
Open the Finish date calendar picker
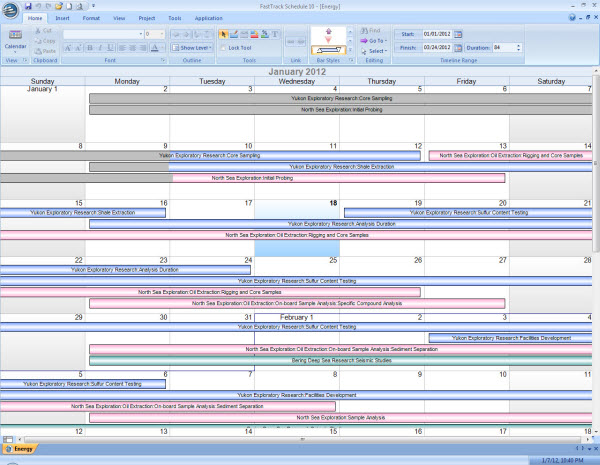coord(458,47)
